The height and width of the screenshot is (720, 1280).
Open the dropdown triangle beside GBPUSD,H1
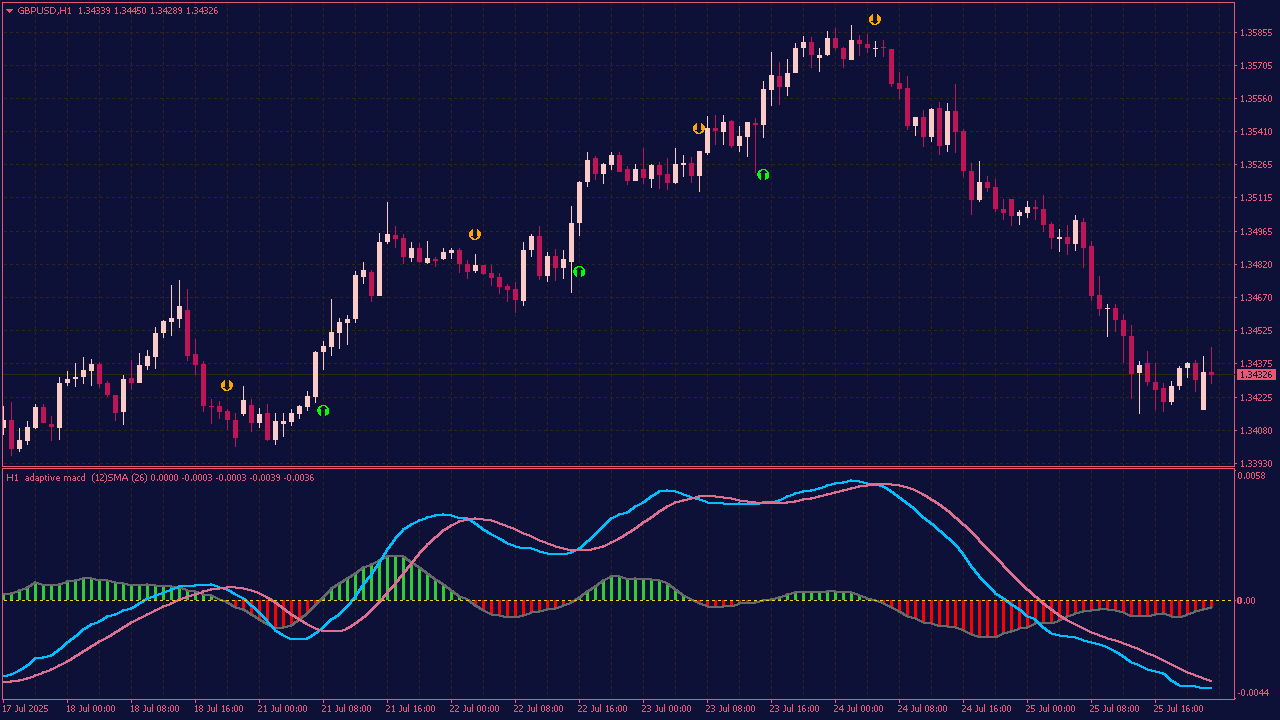point(10,10)
